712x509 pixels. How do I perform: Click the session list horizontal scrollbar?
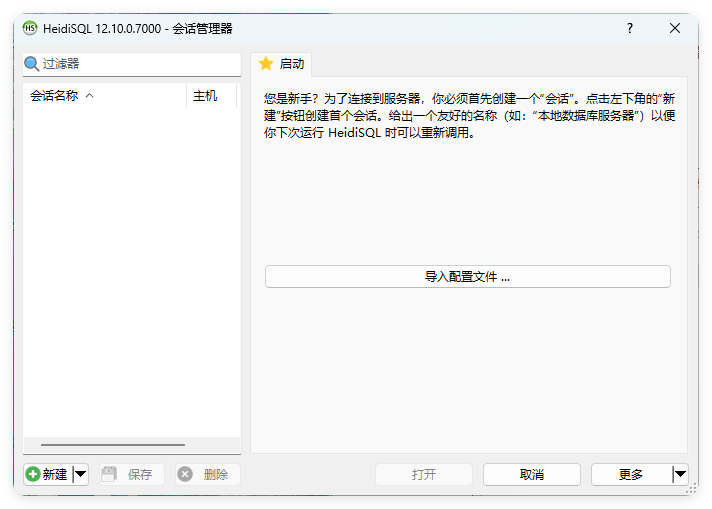click(x=112, y=445)
